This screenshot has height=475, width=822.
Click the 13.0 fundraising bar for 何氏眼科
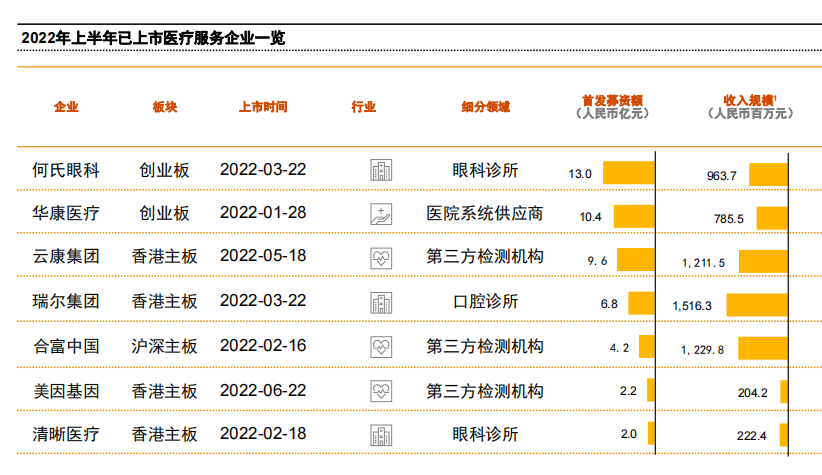[629, 173]
